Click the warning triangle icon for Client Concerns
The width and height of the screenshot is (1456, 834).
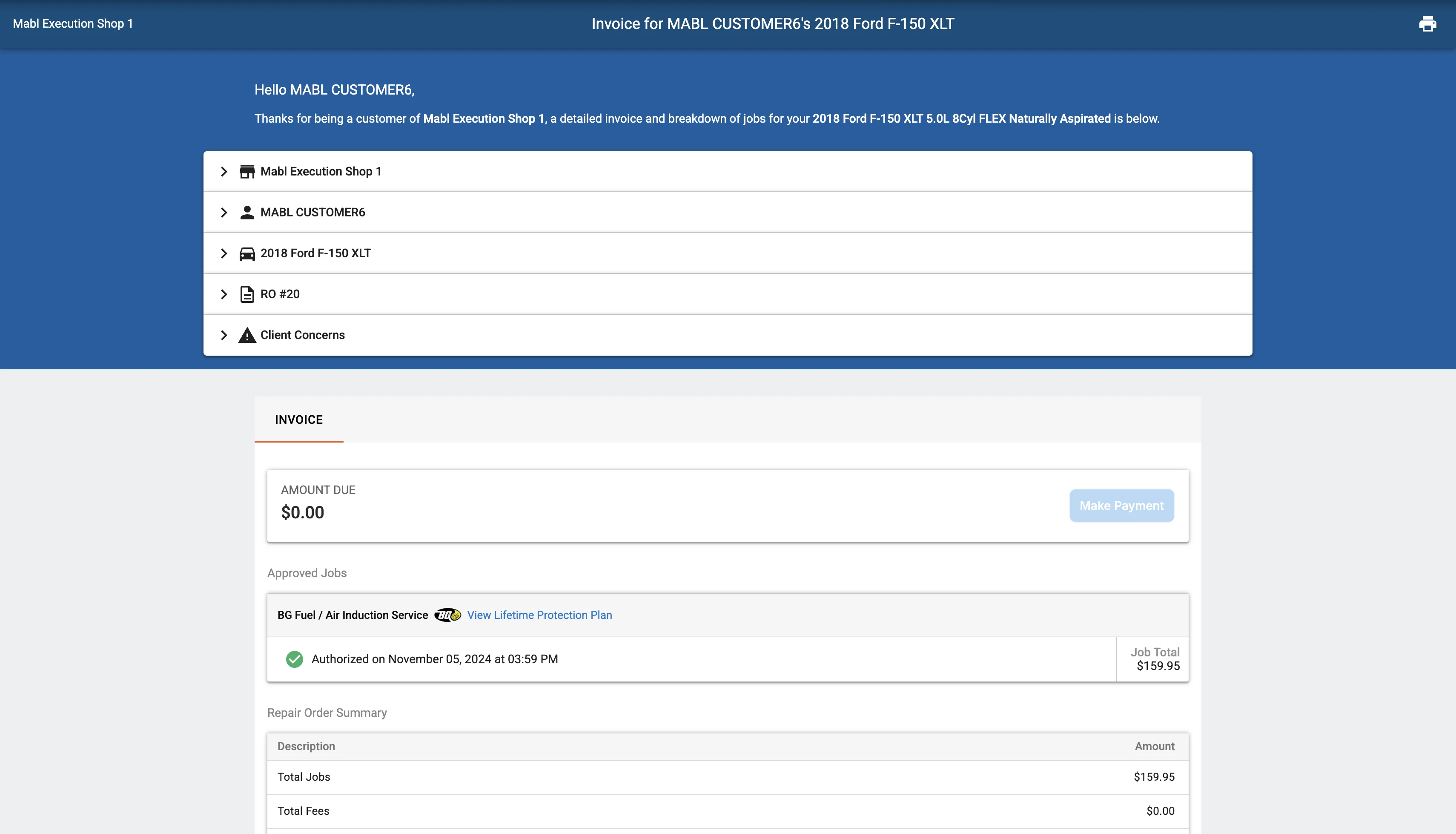[x=246, y=335]
